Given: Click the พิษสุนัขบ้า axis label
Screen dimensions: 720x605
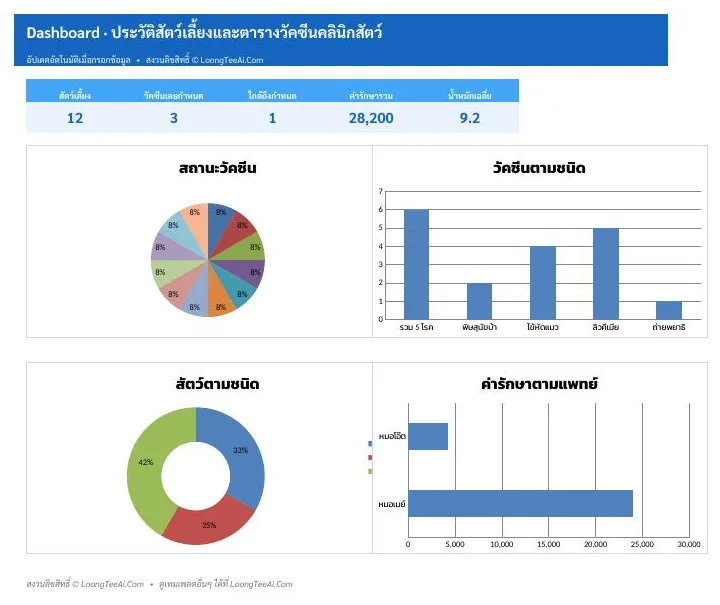Looking at the screenshot, I should [479, 327].
